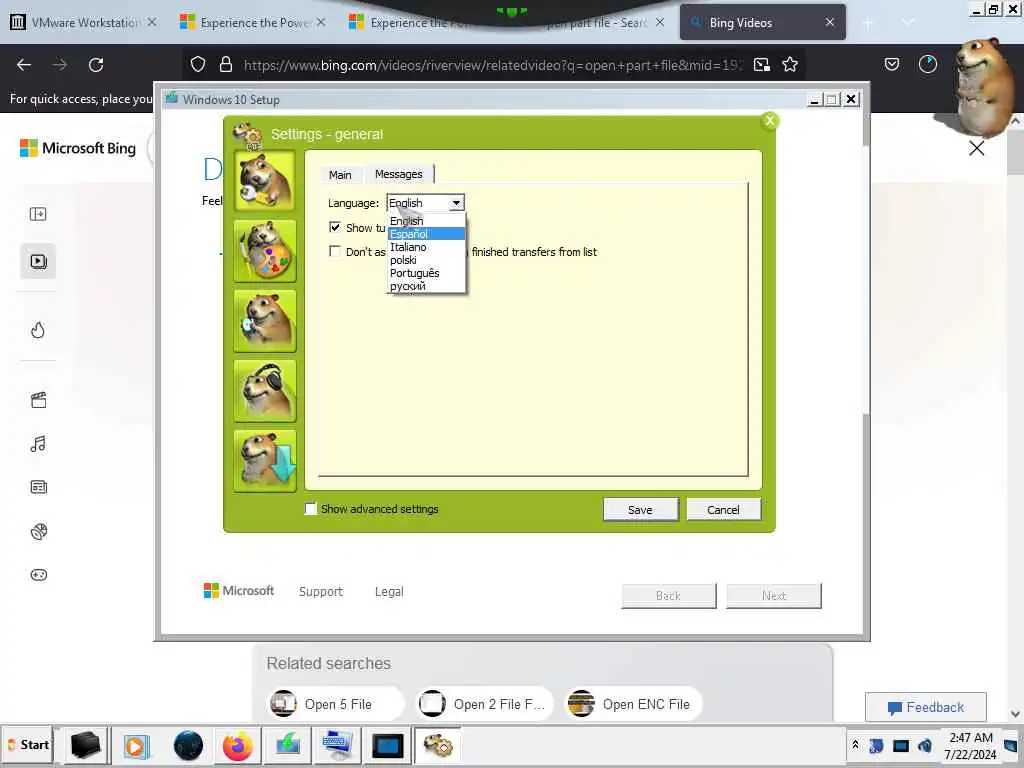Toggle the 'Show tu...' checkbox
1024x768 pixels.
point(335,227)
